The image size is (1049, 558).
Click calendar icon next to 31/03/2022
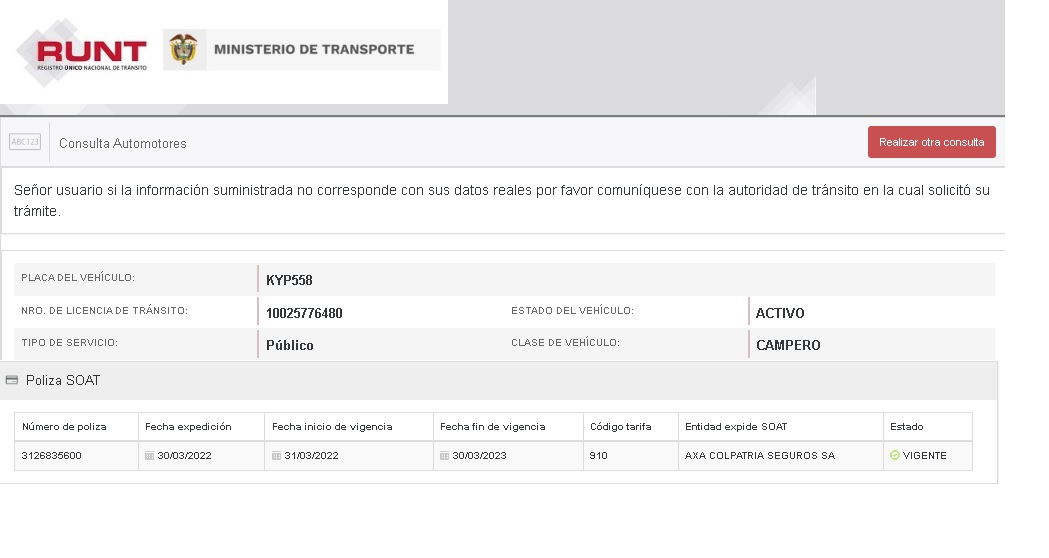tap(277, 456)
